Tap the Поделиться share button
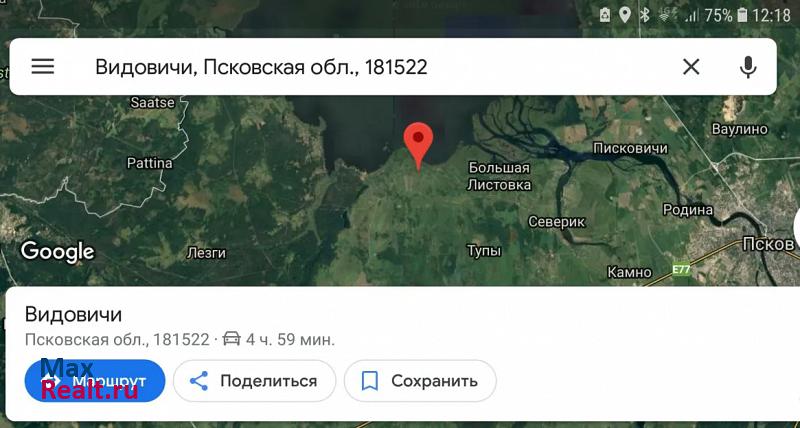 click(254, 381)
